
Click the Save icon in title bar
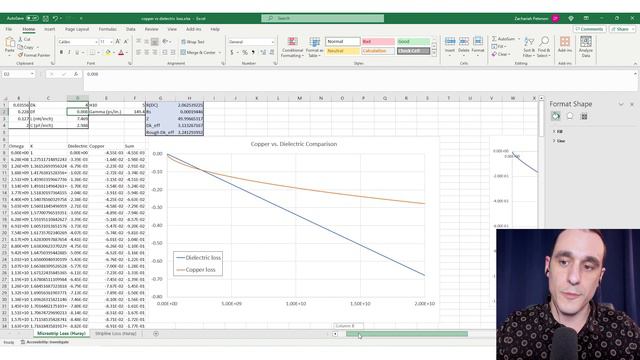[x=46, y=18]
